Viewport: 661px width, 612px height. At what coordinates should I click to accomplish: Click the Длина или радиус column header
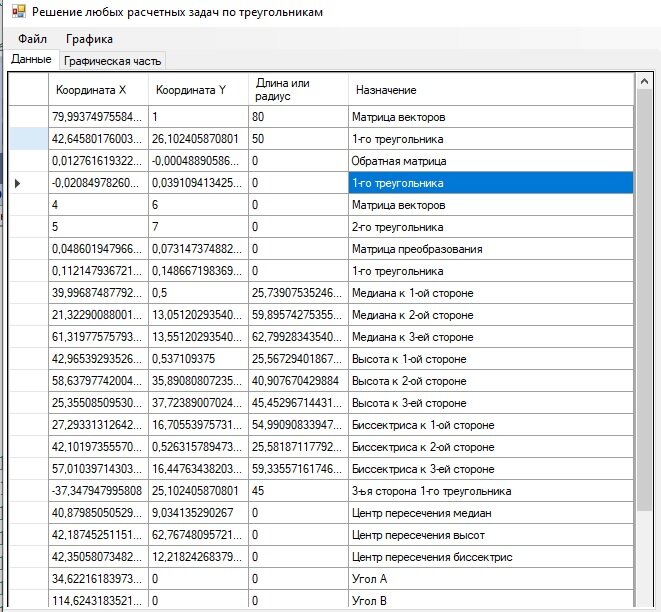click(x=298, y=90)
